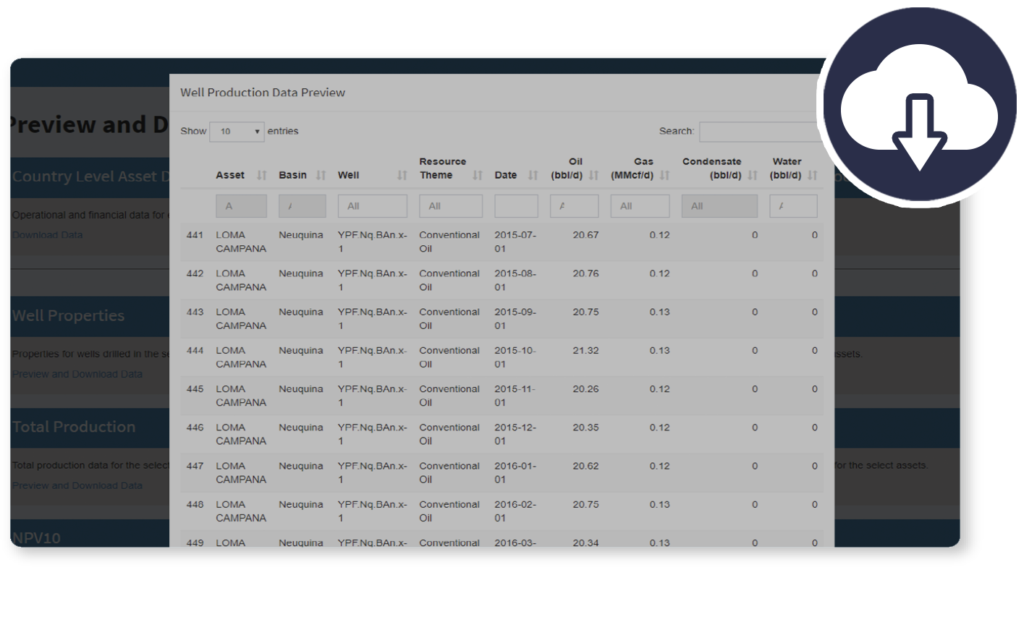Image resolution: width=1024 pixels, height=630 pixels.
Task: Sort by Well column sort icon
Action: click(402, 176)
